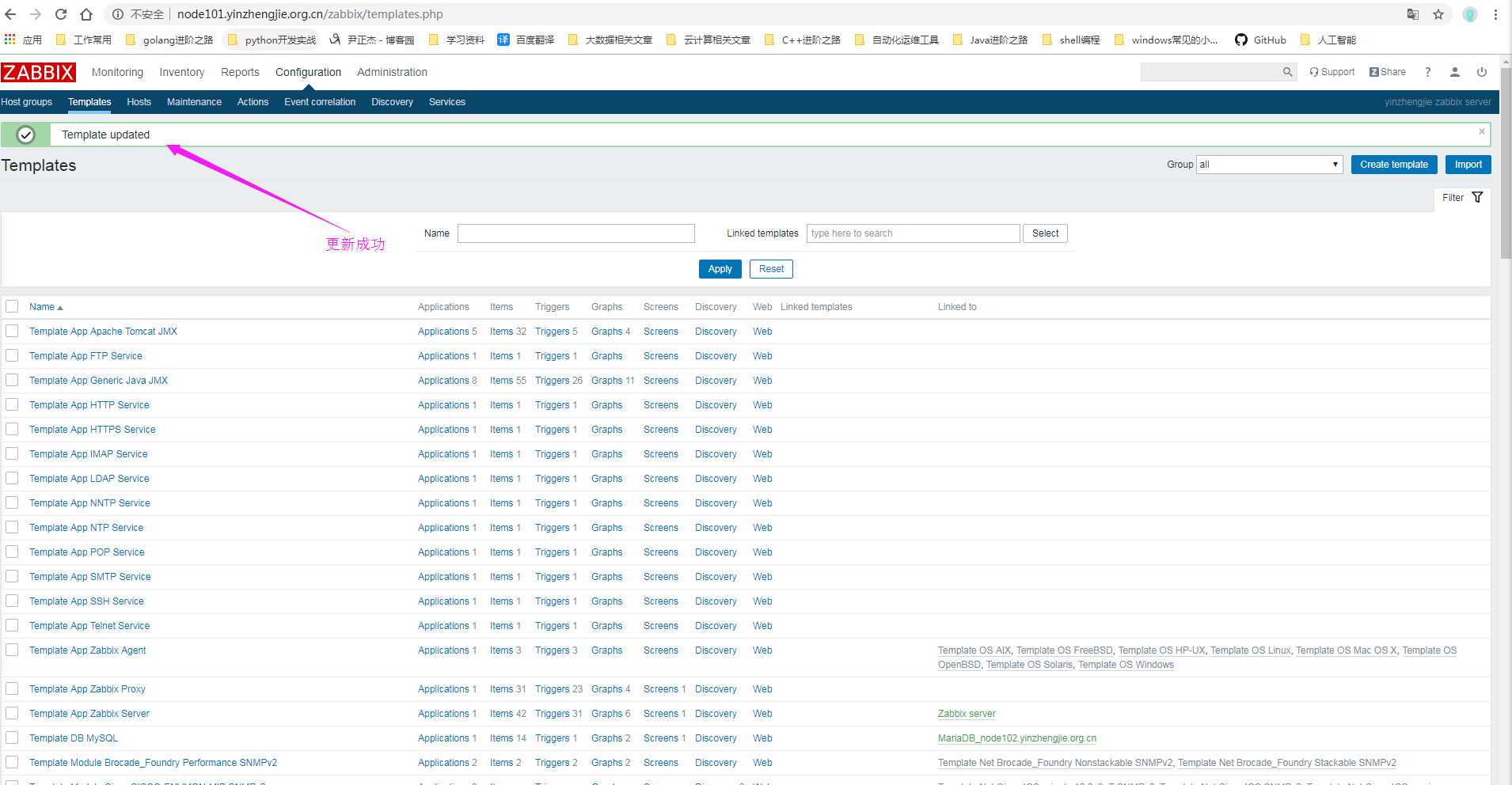Click the Import button
Viewport: 1512px width, 785px height.
[x=1468, y=165]
